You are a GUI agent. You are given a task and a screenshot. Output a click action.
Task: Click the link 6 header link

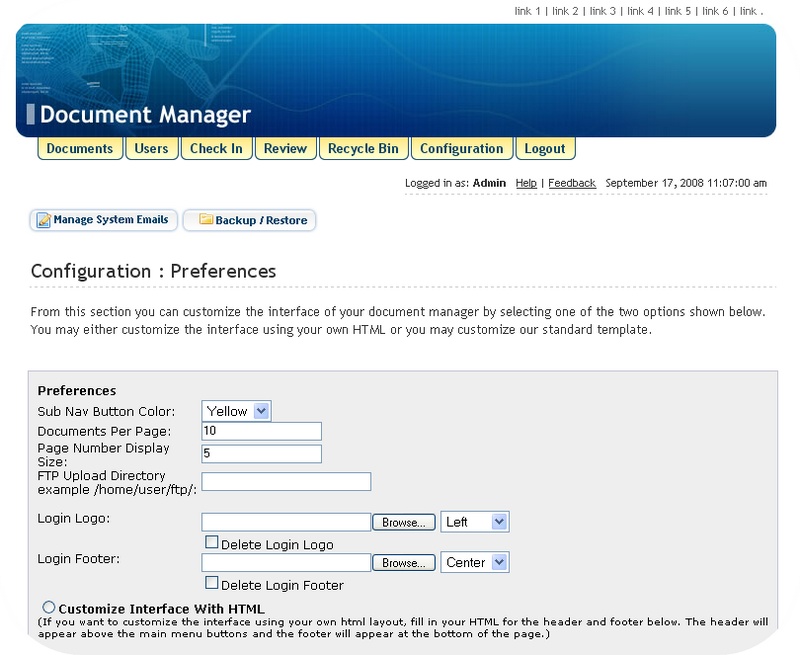point(715,11)
